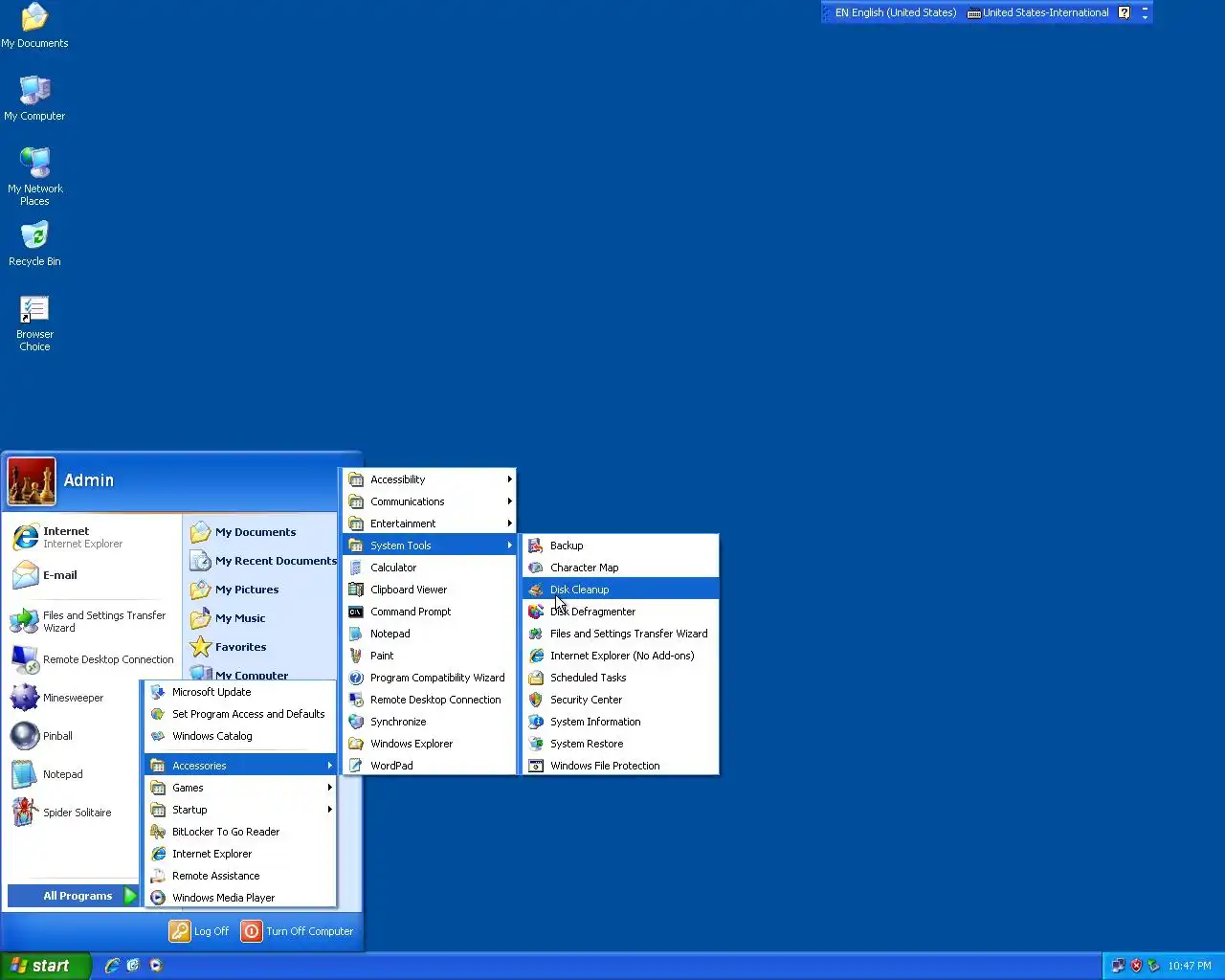This screenshot has width=1225, height=980.
Task: Expand the Entertainment submenu
Action: click(430, 523)
